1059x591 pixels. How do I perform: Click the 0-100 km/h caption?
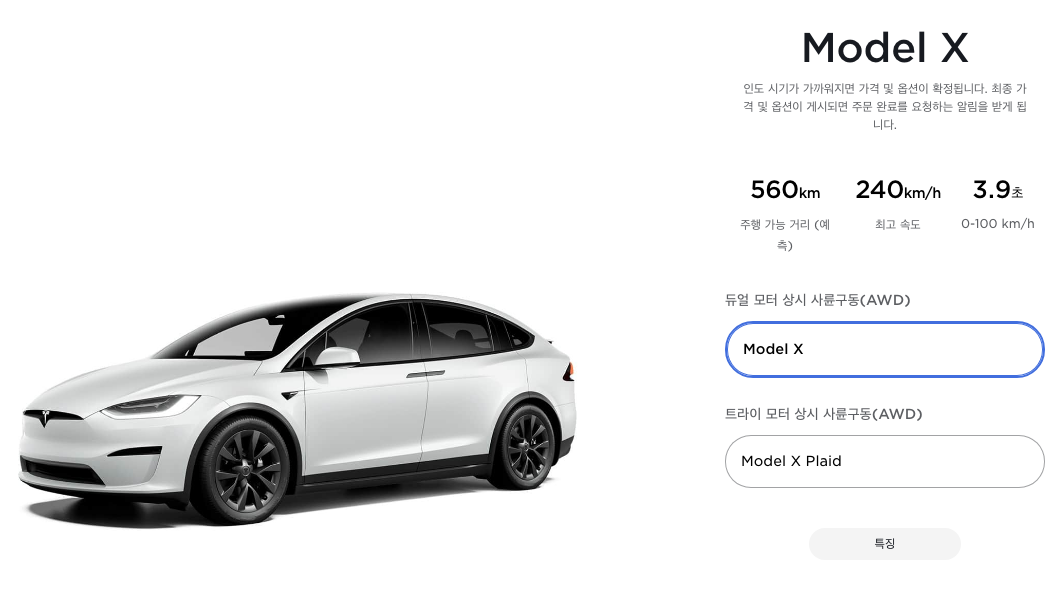coord(998,224)
